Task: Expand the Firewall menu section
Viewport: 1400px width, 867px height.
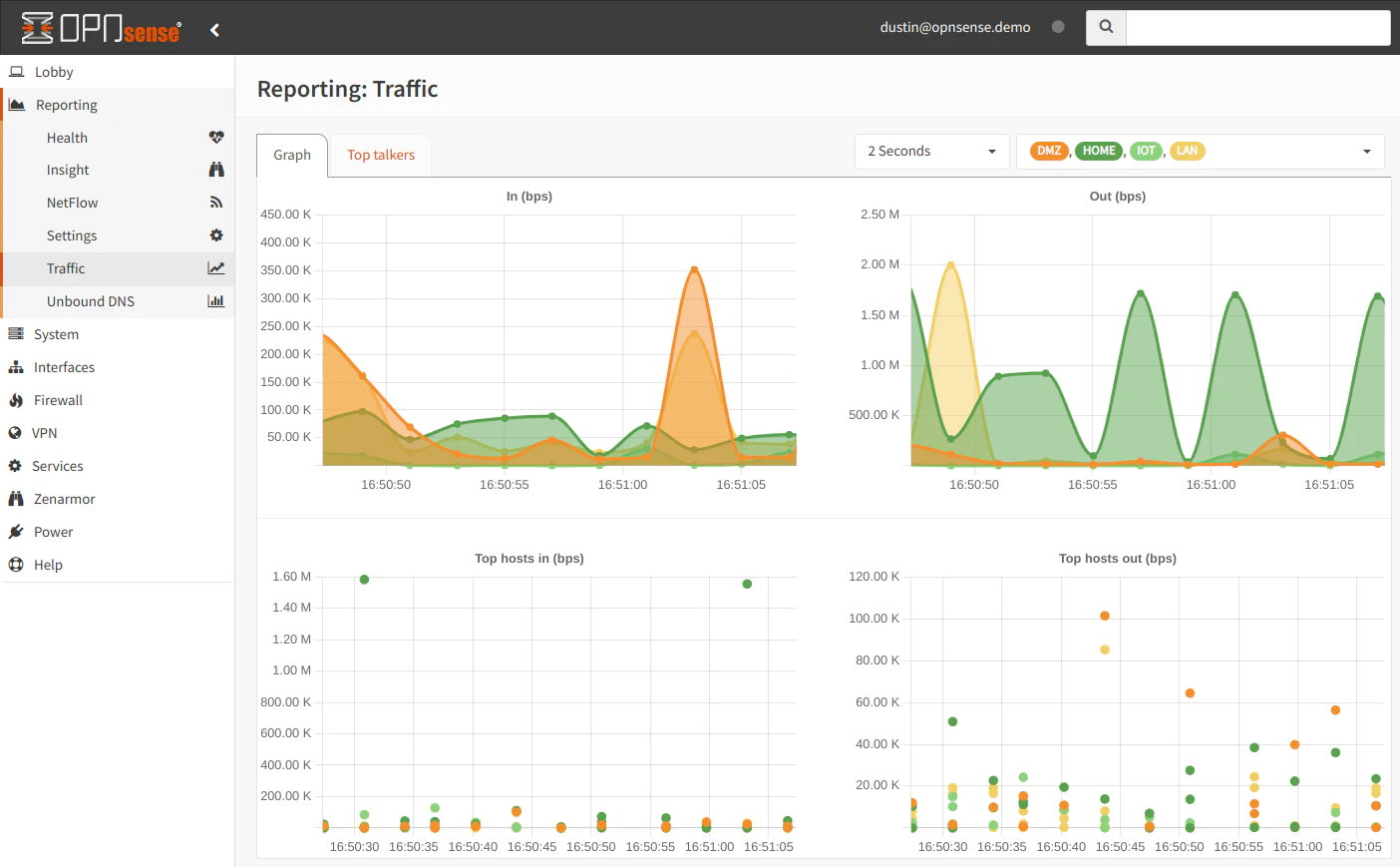Action: (58, 400)
